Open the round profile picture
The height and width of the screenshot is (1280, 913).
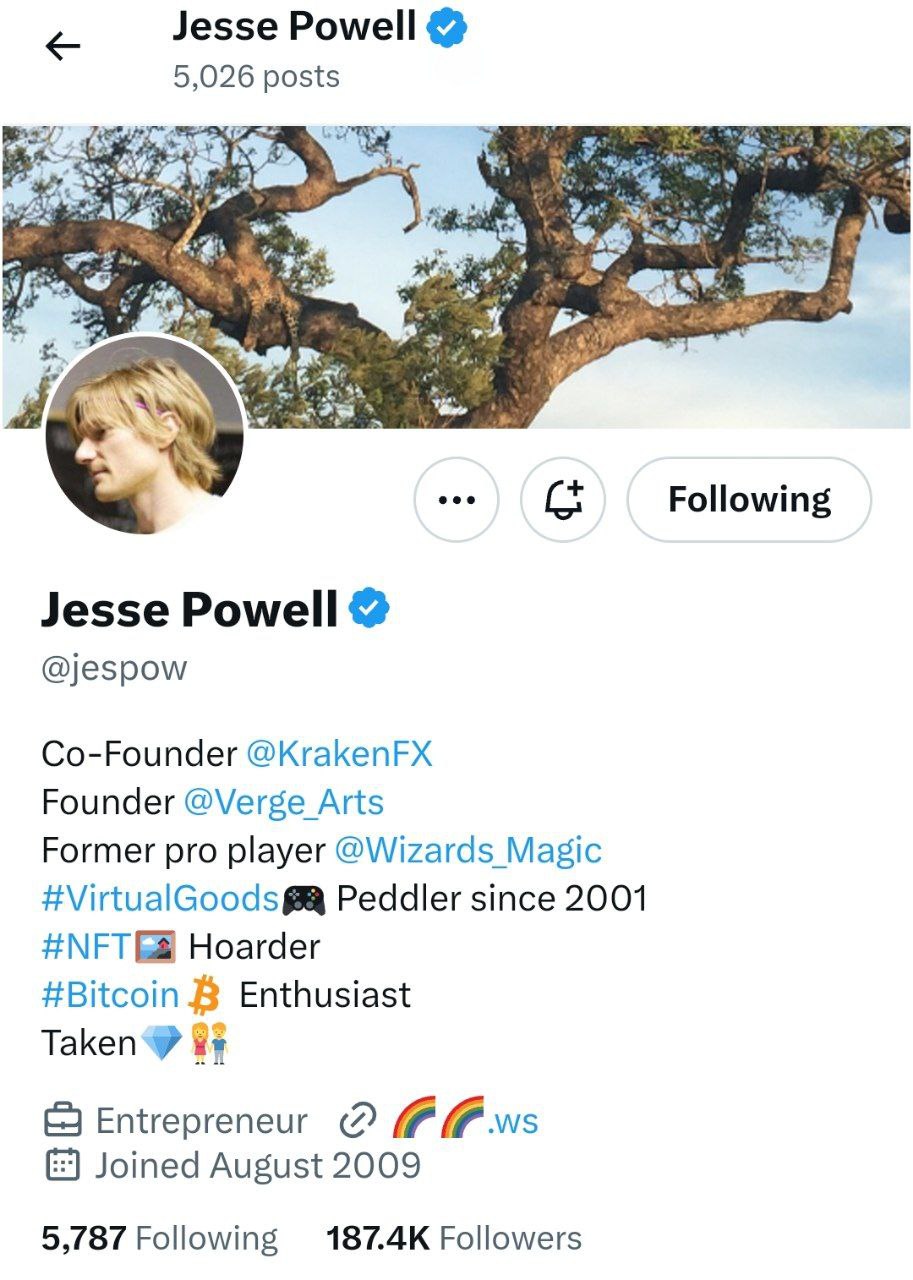click(145, 433)
